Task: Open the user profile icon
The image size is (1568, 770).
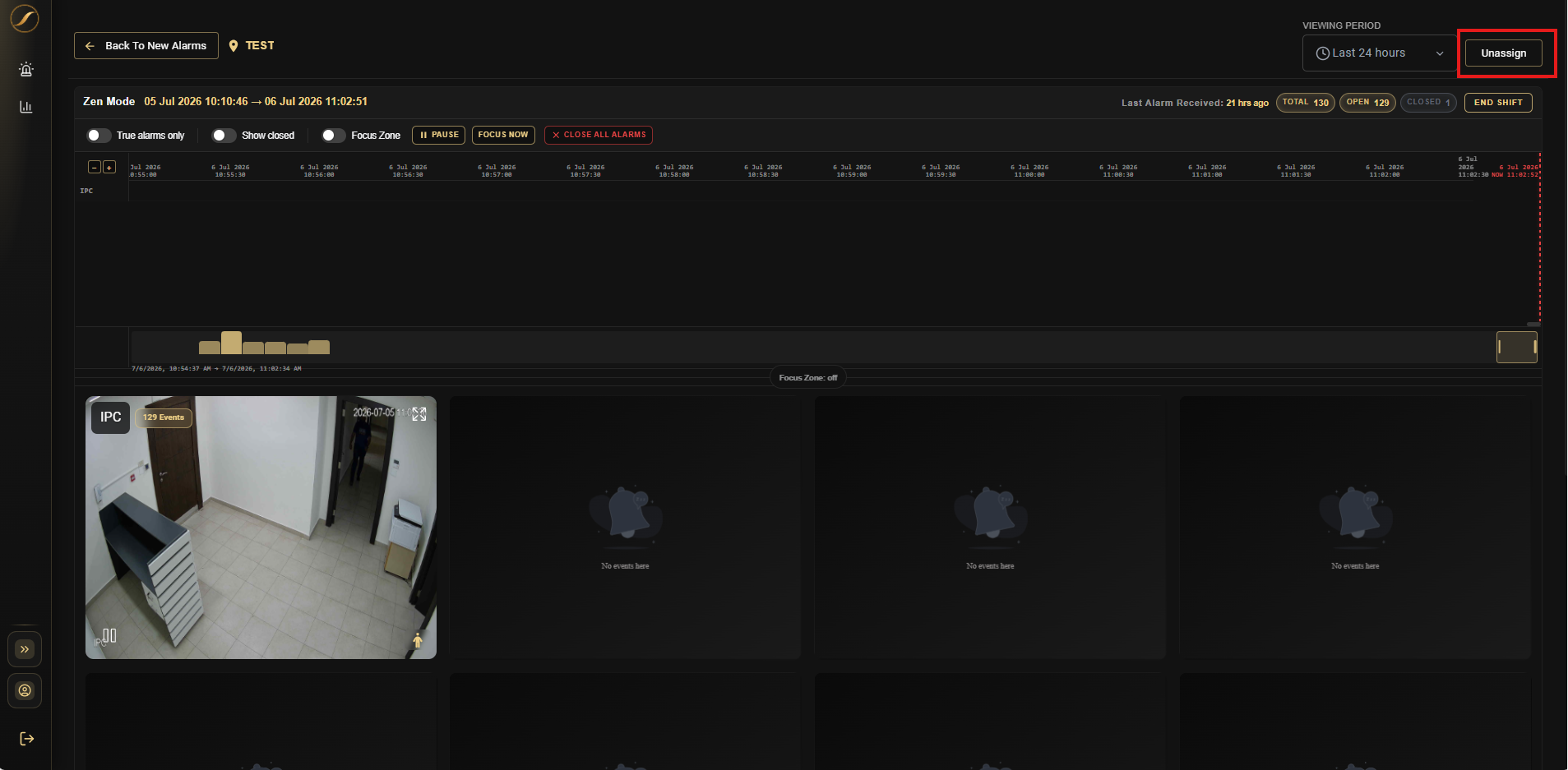Action: [x=25, y=690]
